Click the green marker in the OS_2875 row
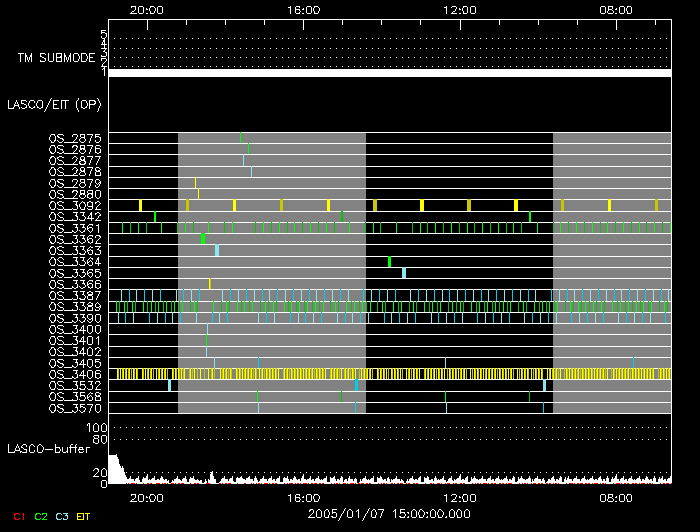 (241, 137)
